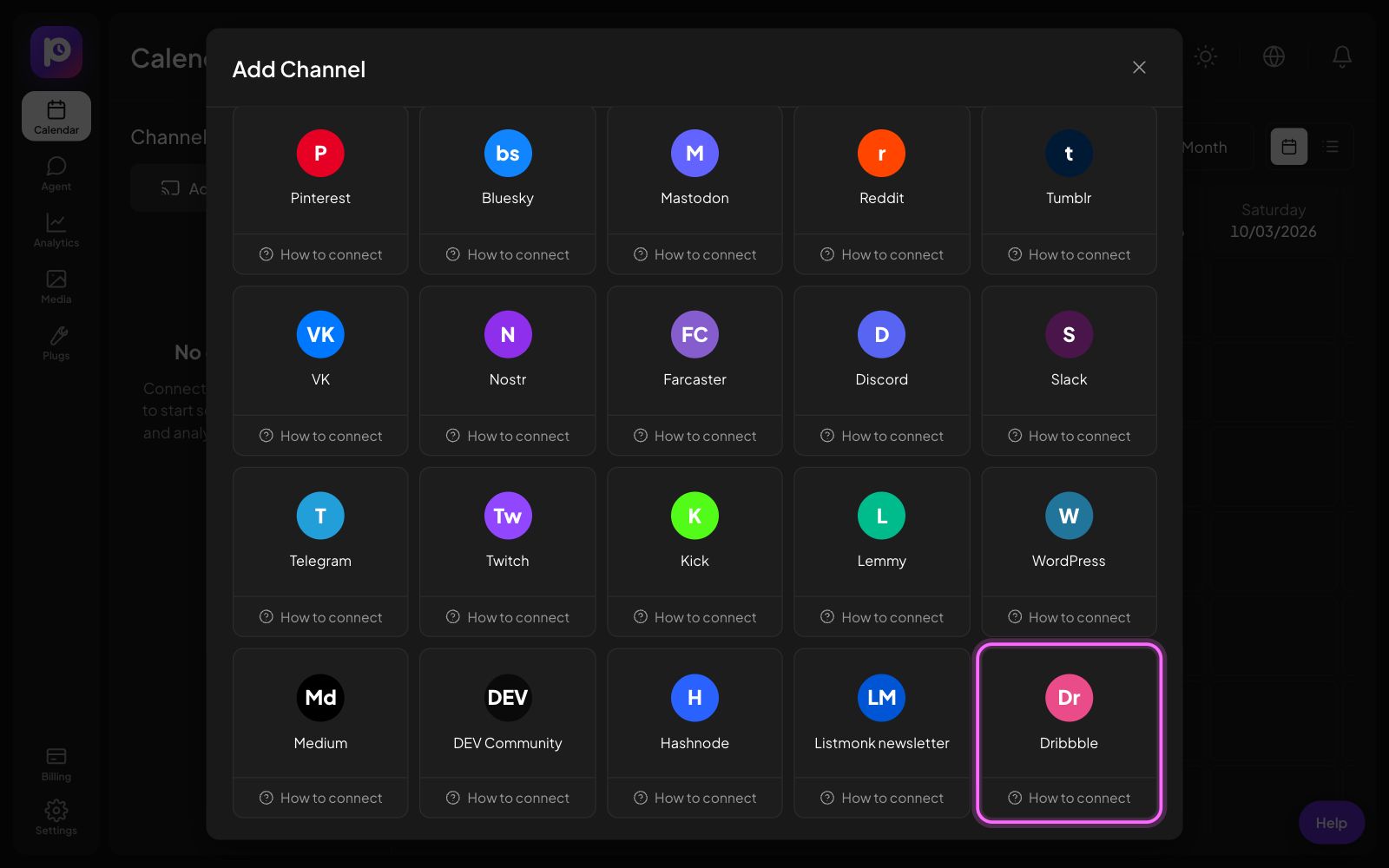
Task: Open How to connect for Mastodon
Action: point(694,254)
